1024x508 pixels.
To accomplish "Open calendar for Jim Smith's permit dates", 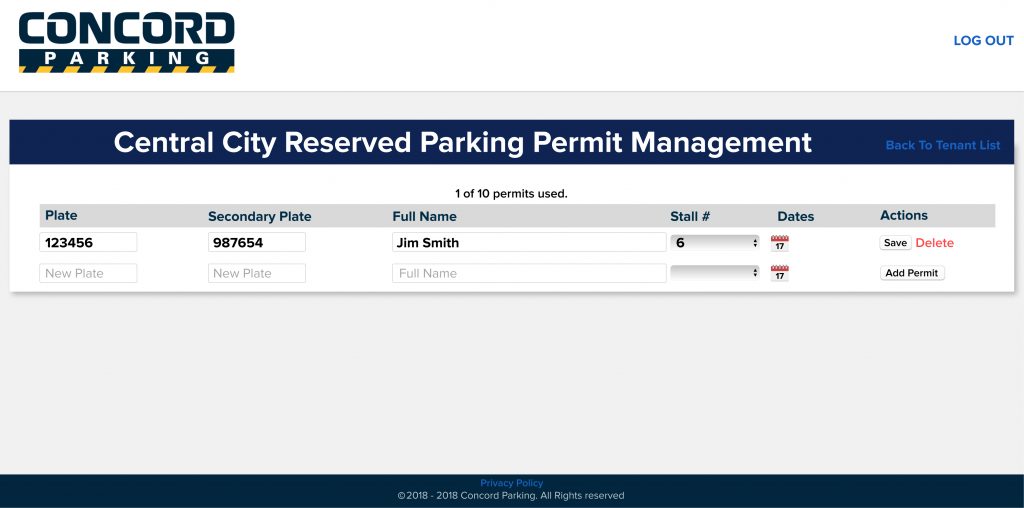I will [780, 243].
